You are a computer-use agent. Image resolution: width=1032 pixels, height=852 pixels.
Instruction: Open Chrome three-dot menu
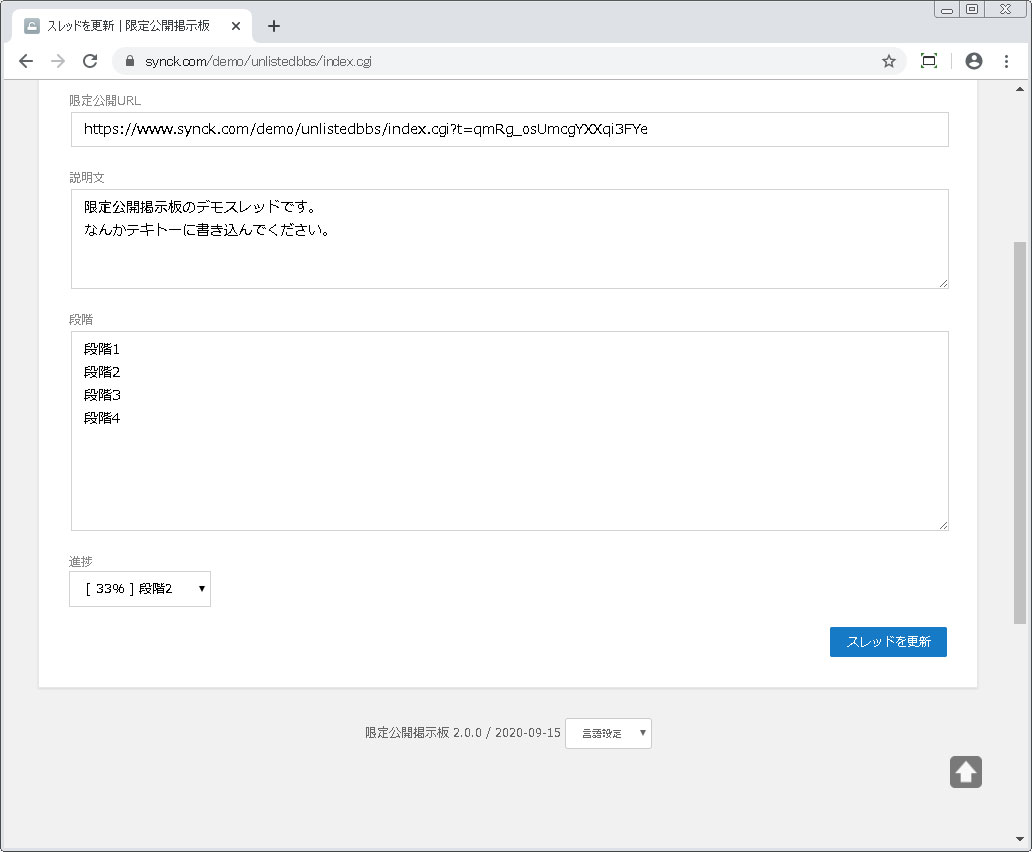(x=1006, y=61)
